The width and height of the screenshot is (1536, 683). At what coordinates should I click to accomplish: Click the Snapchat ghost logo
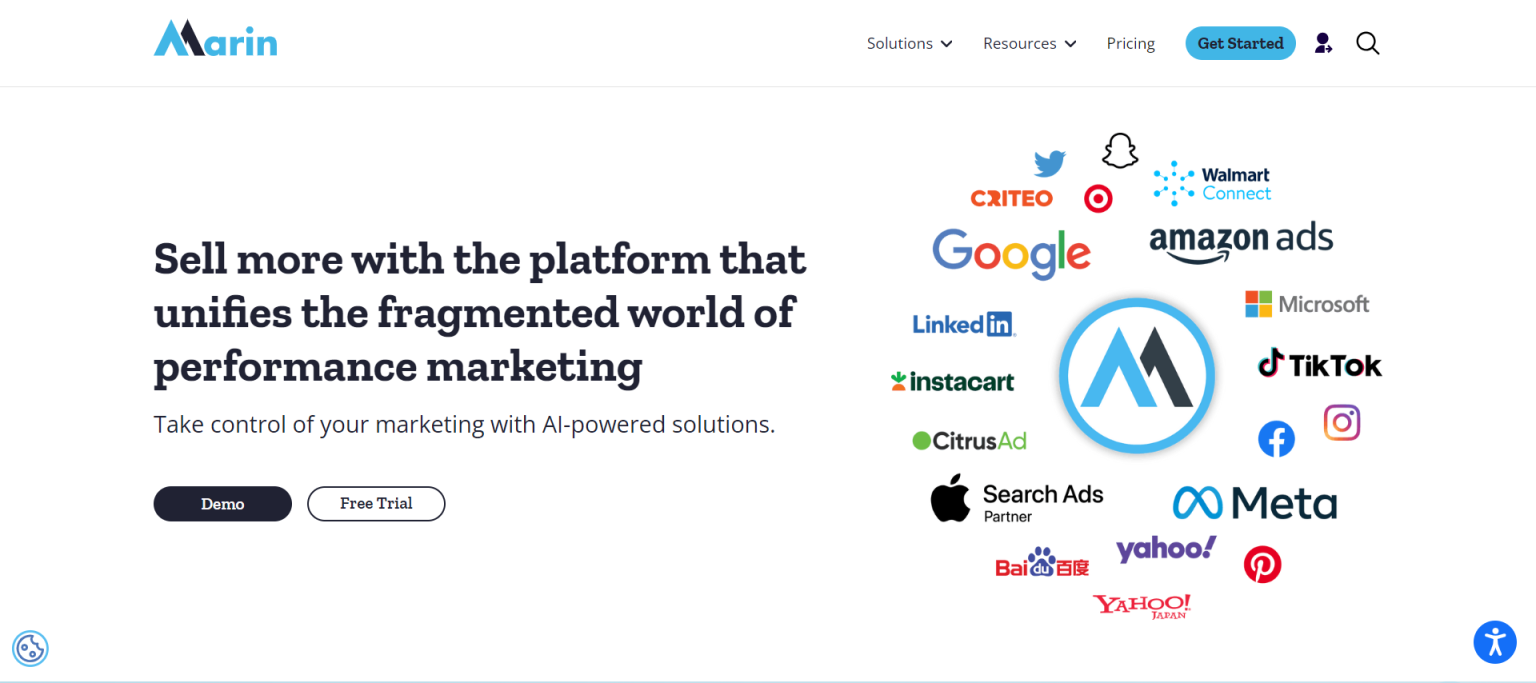tap(1119, 149)
